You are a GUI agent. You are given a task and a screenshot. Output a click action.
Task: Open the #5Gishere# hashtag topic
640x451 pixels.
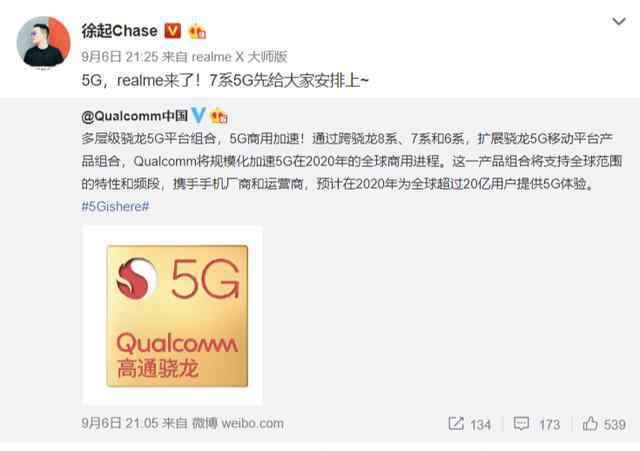115,206
